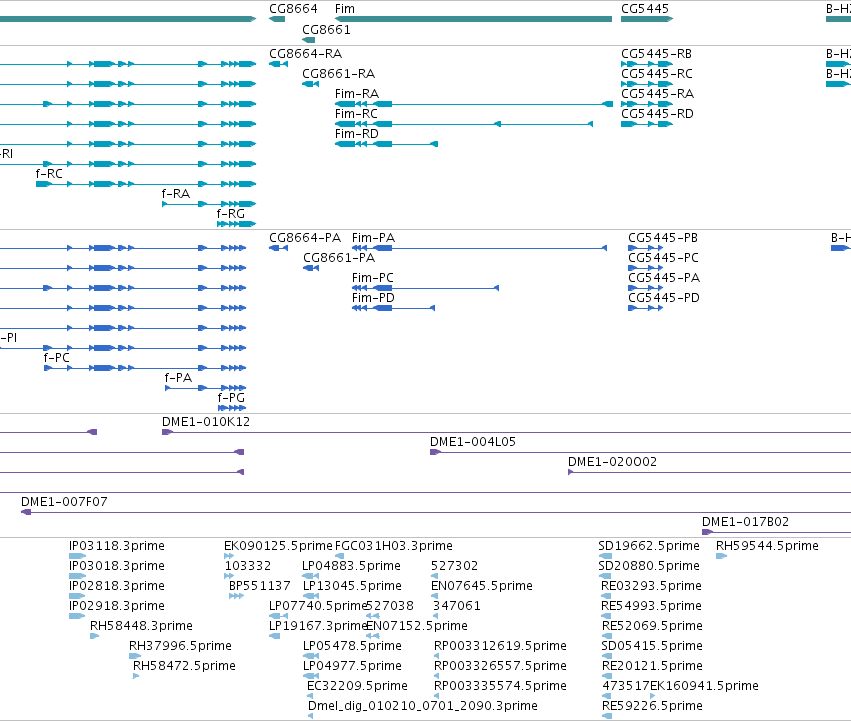This screenshot has width=851, height=721.
Task: Click EST RH58472.5prime
Action: pos(185,666)
